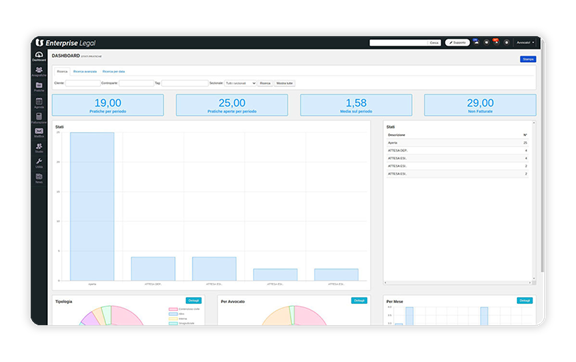Click the Aperta row in Stati table
This screenshot has height=362, width=576.
(x=457, y=143)
